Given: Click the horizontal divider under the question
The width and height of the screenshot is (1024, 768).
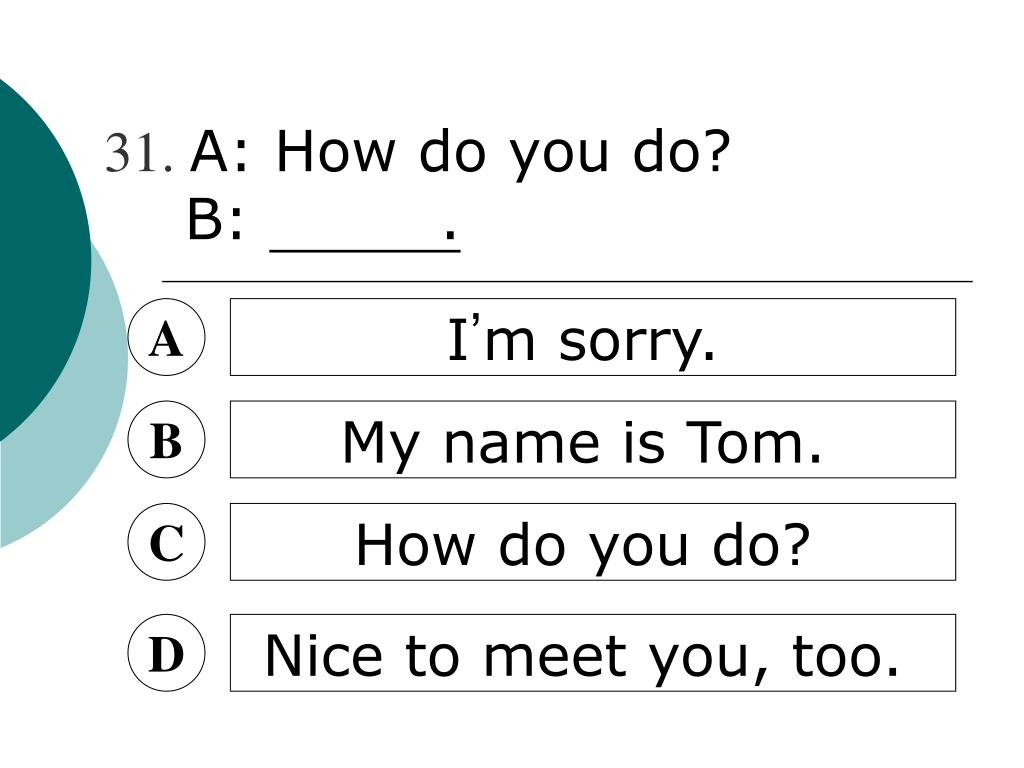Looking at the screenshot, I should [x=568, y=281].
